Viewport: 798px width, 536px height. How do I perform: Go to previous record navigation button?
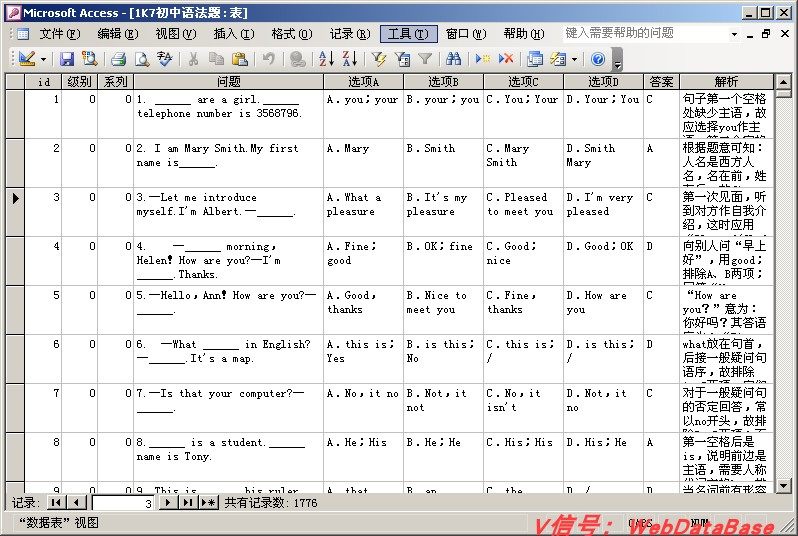[76, 502]
